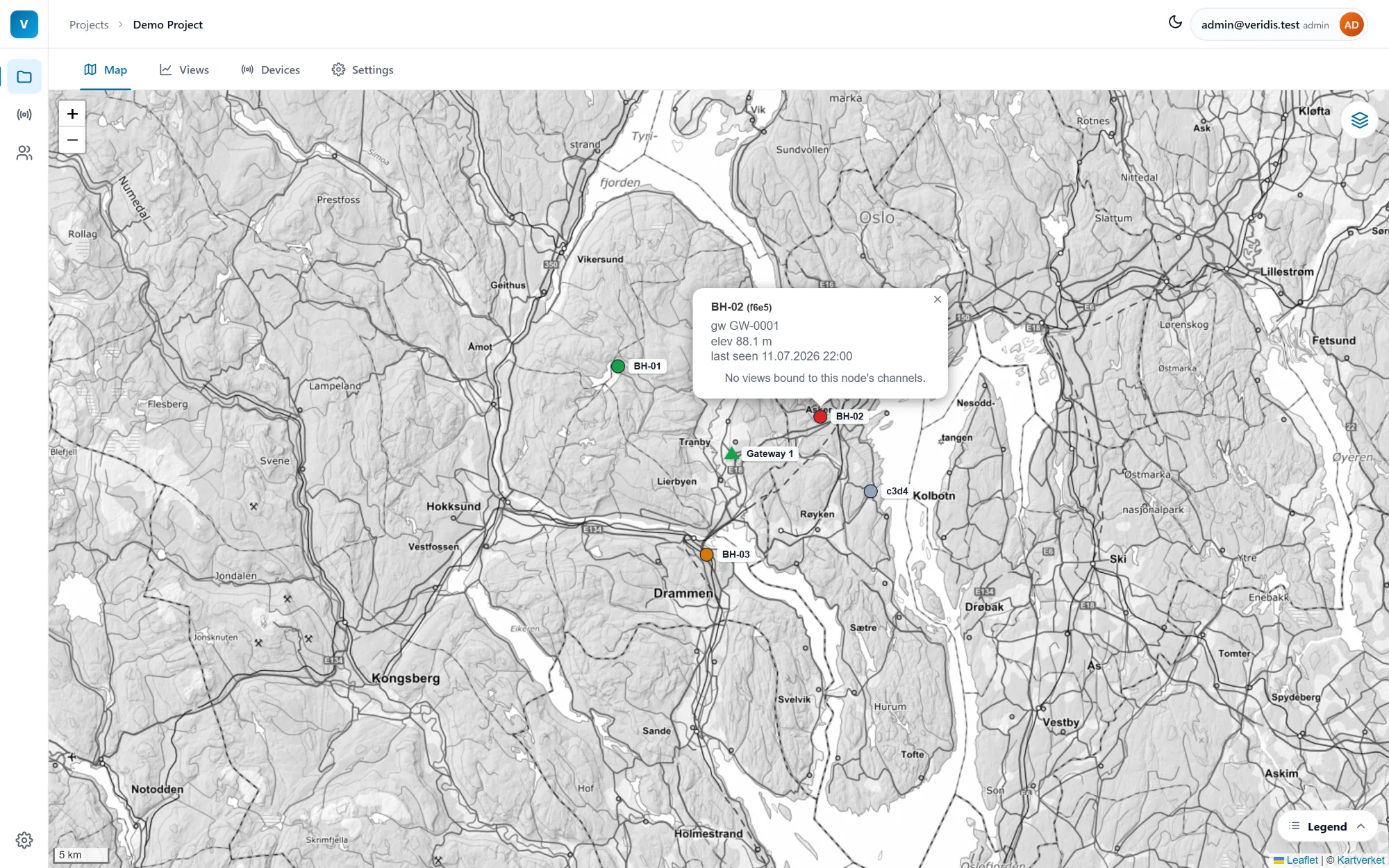Viewport: 1389px width, 868px height.
Task: Zoom in on the map
Action: [72, 114]
